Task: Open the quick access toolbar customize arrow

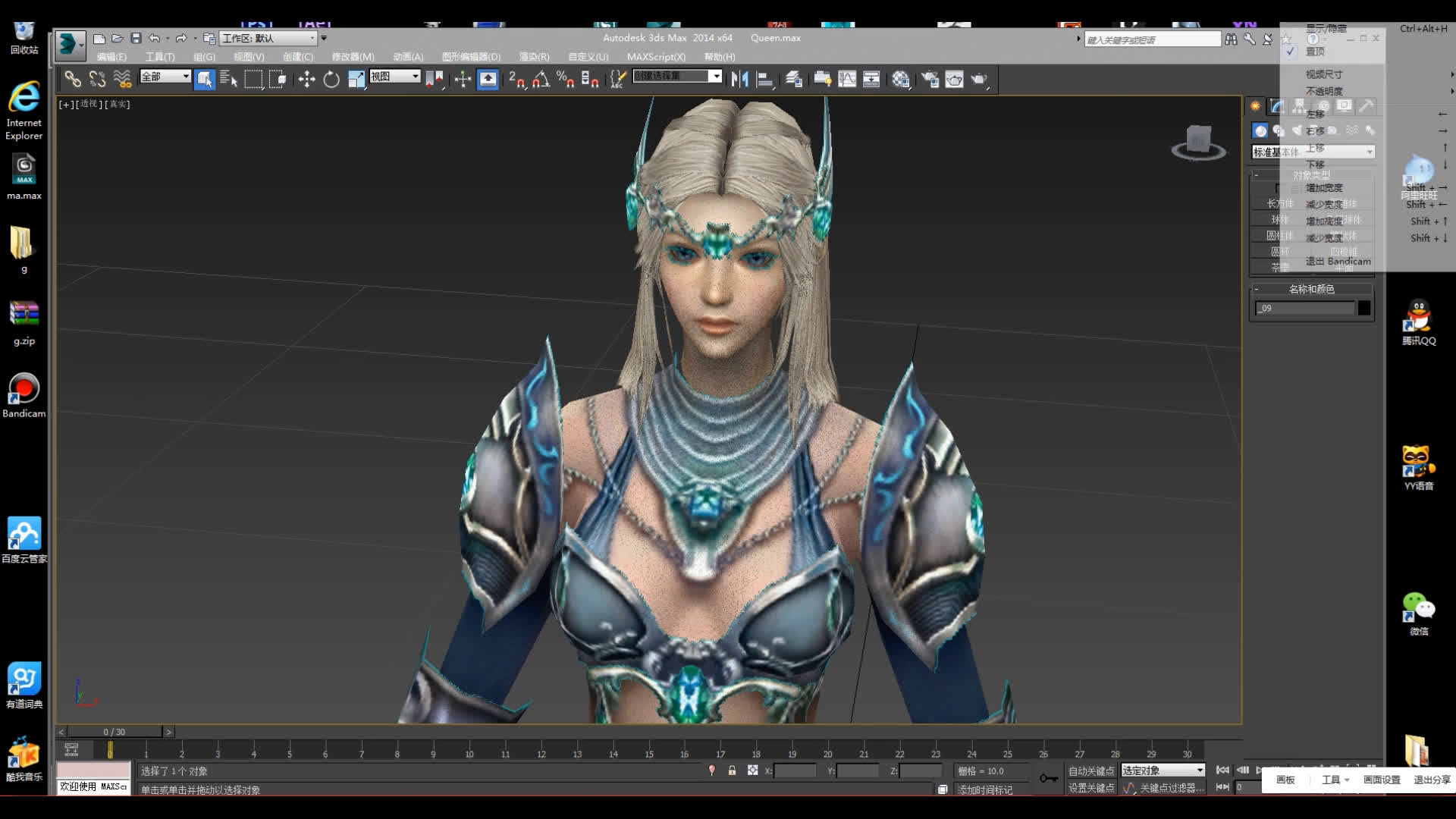Action: click(324, 38)
